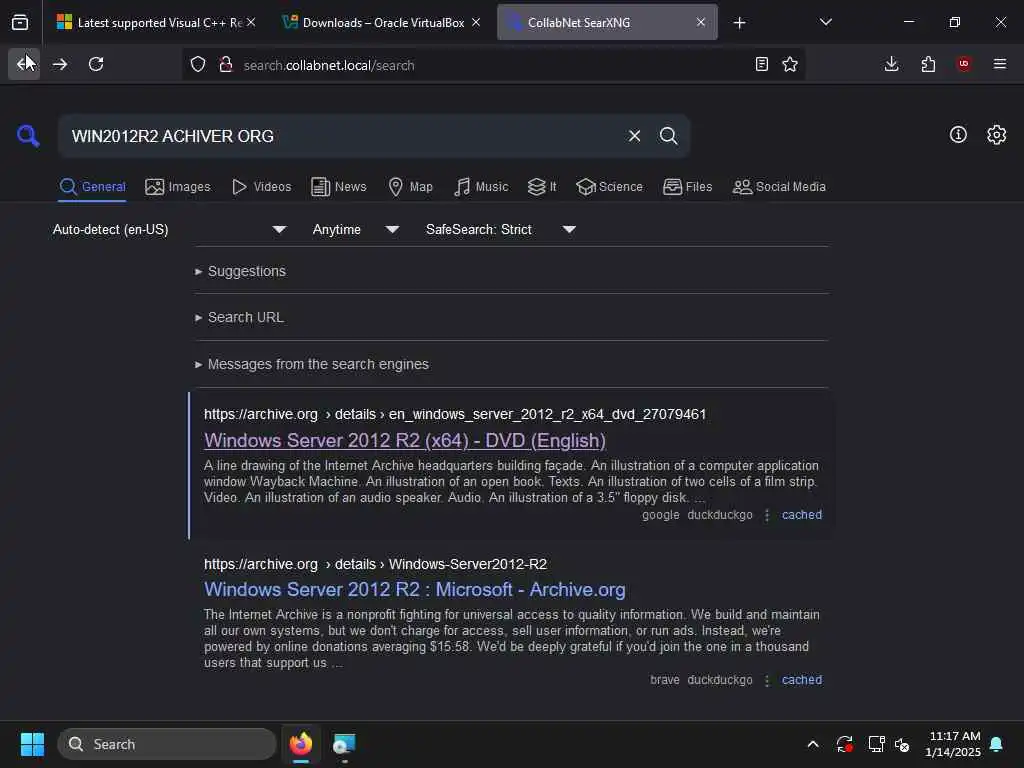Toggle reader view in address bar

tap(761, 64)
